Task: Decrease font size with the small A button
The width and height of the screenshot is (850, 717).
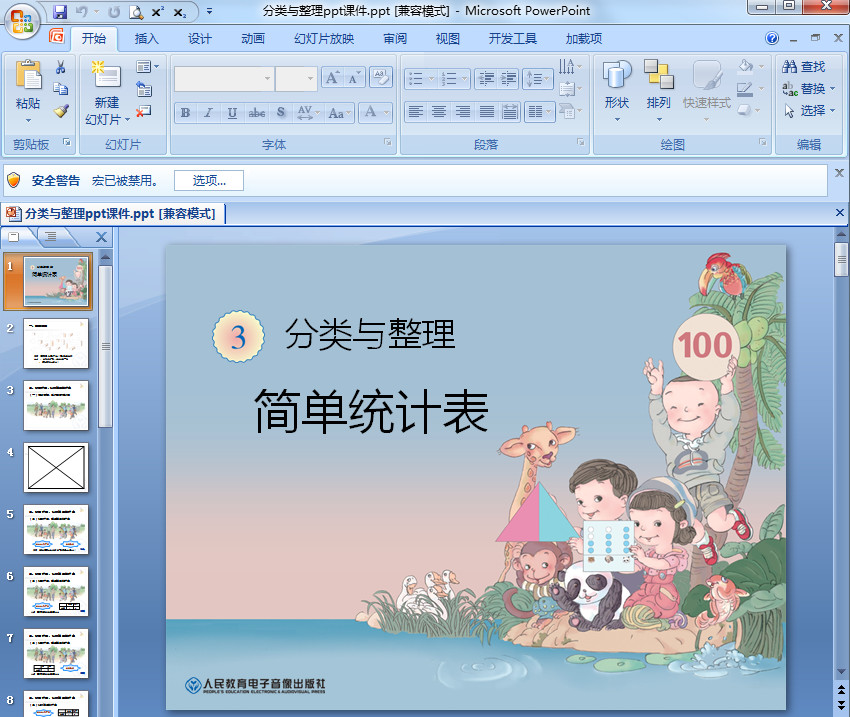Action: (x=355, y=78)
